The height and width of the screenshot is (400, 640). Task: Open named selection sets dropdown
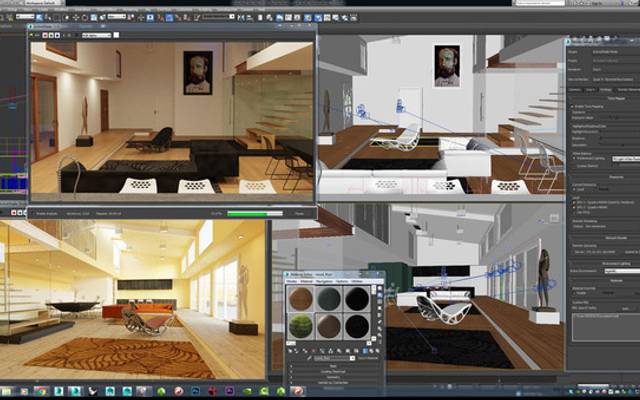(219, 17)
